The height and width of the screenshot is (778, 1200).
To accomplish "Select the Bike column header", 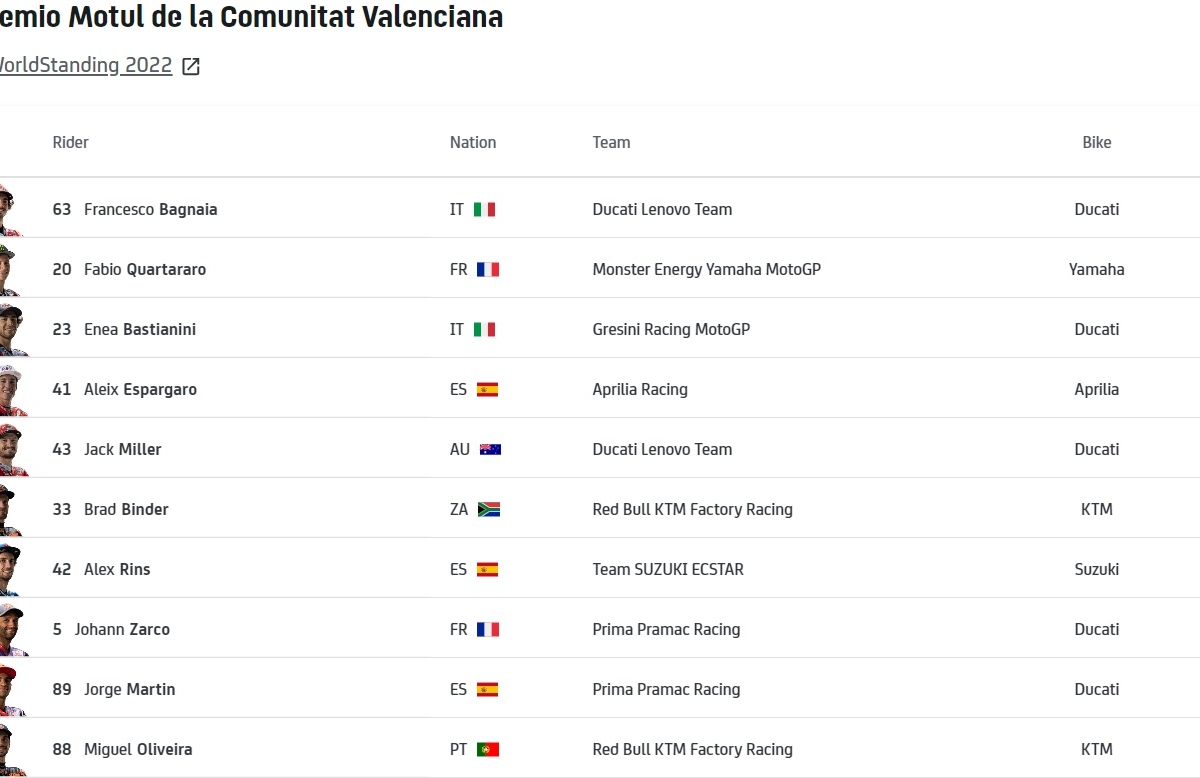I will (x=1096, y=143).
